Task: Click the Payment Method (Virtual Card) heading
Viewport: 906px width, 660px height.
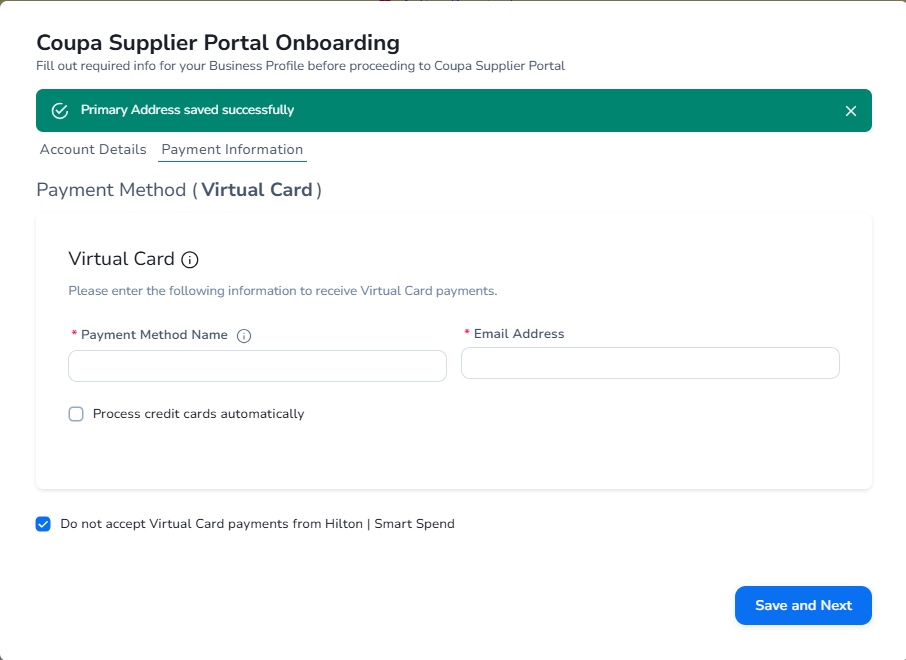Action: point(179,190)
